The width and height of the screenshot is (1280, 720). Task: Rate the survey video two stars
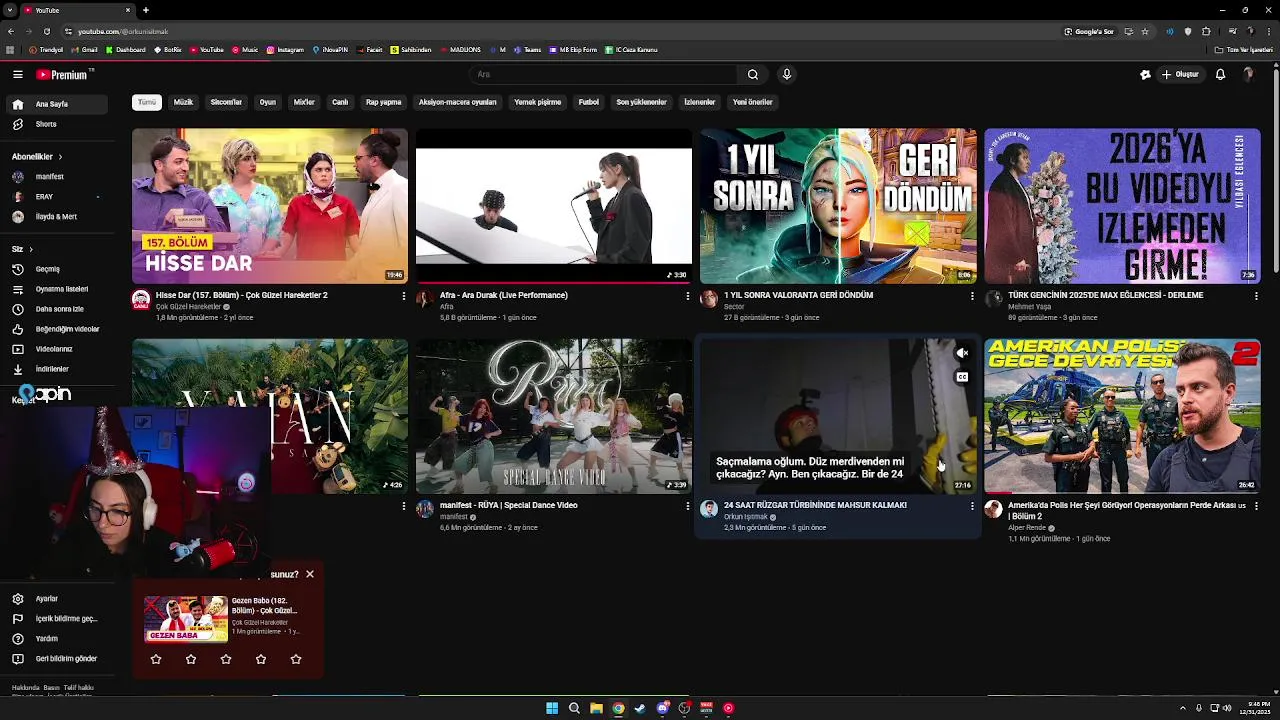pyautogui.click(x=191, y=659)
